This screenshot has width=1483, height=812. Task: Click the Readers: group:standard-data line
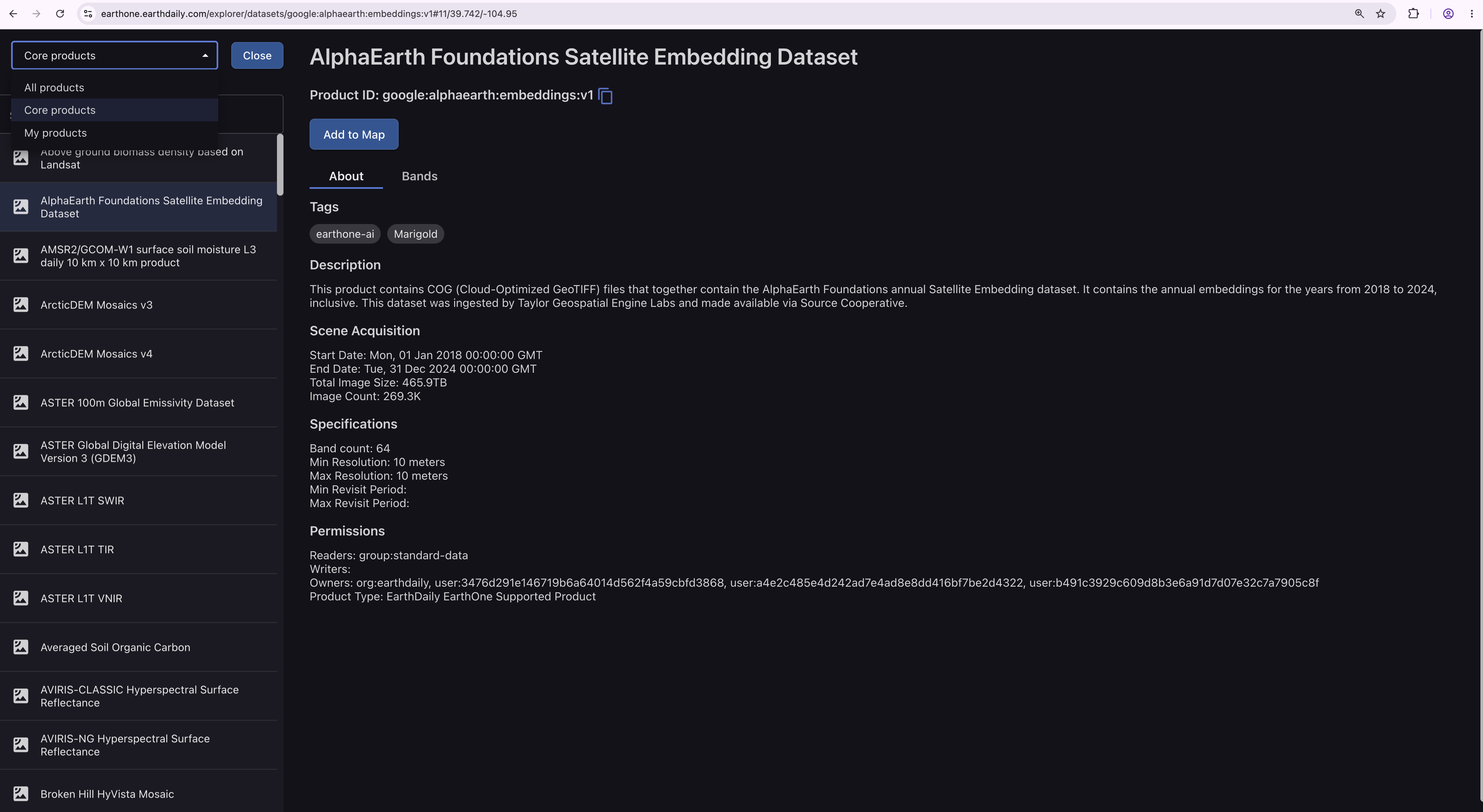[x=389, y=555]
